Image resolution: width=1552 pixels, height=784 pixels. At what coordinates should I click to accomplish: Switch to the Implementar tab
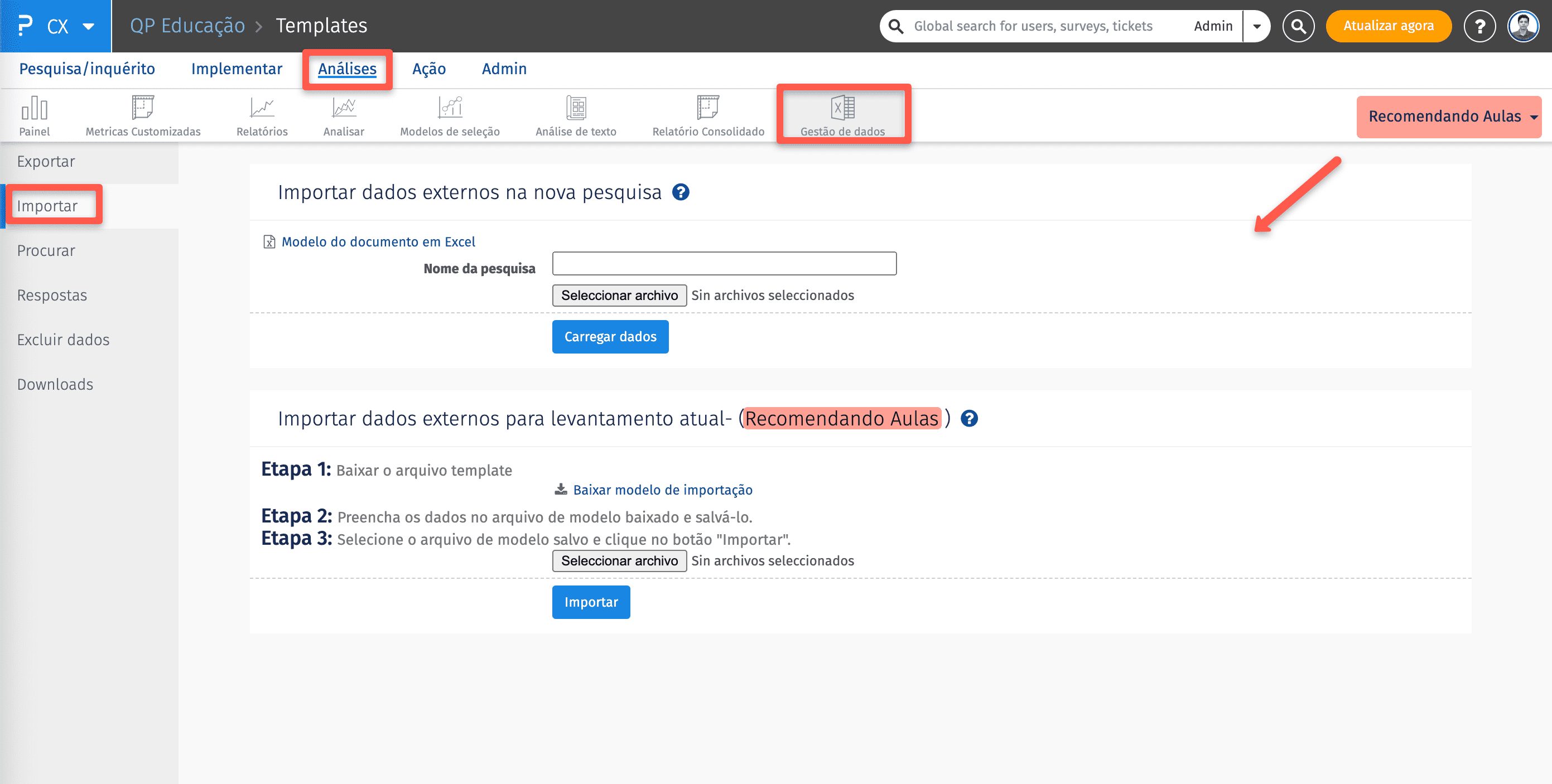coord(236,69)
